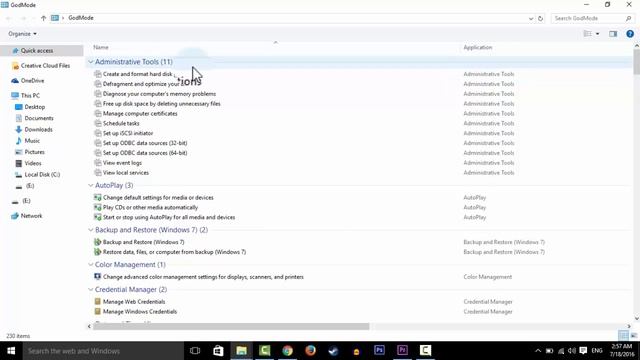Select Set up ODBC data sources (64-bit)
This screenshot has width=640, height=360.
pyautogui.click(x=145, y=153)
